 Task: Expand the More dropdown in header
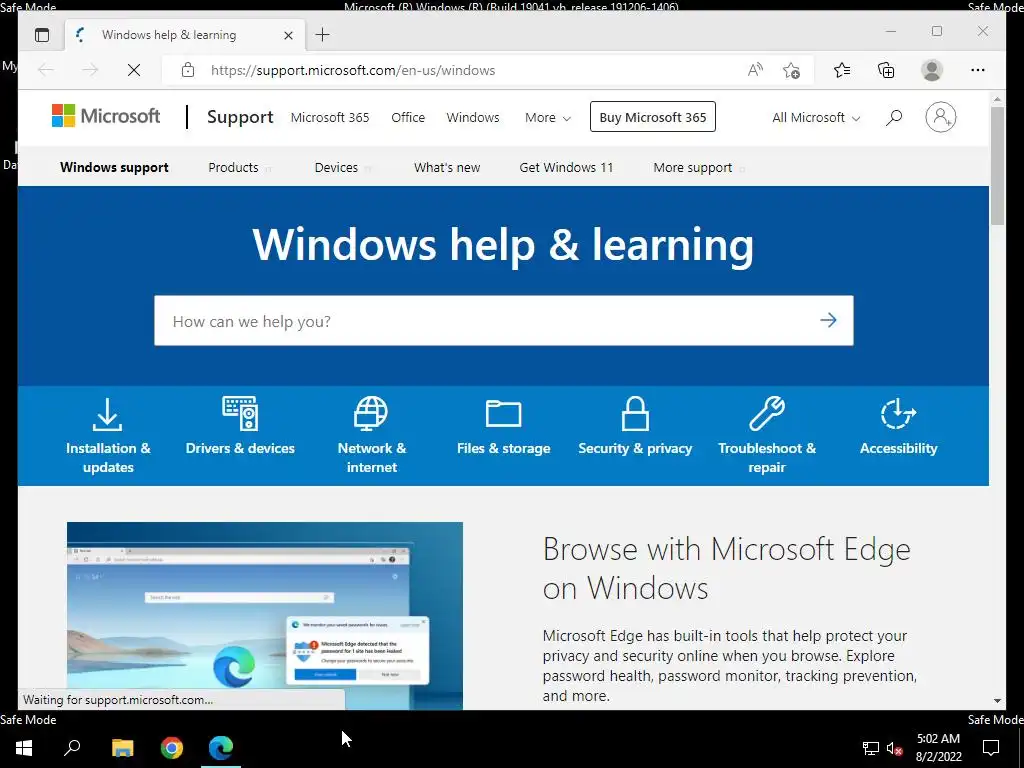(x=548, y=118)
